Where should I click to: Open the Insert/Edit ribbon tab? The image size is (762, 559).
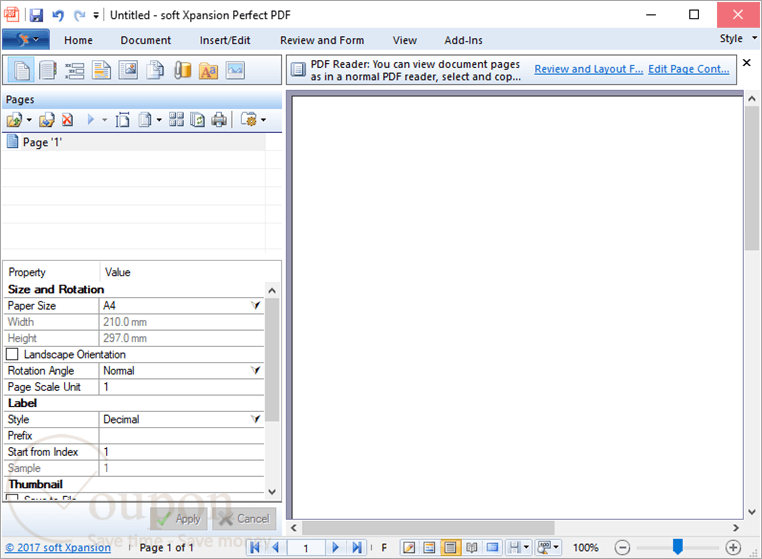(225, 40)
